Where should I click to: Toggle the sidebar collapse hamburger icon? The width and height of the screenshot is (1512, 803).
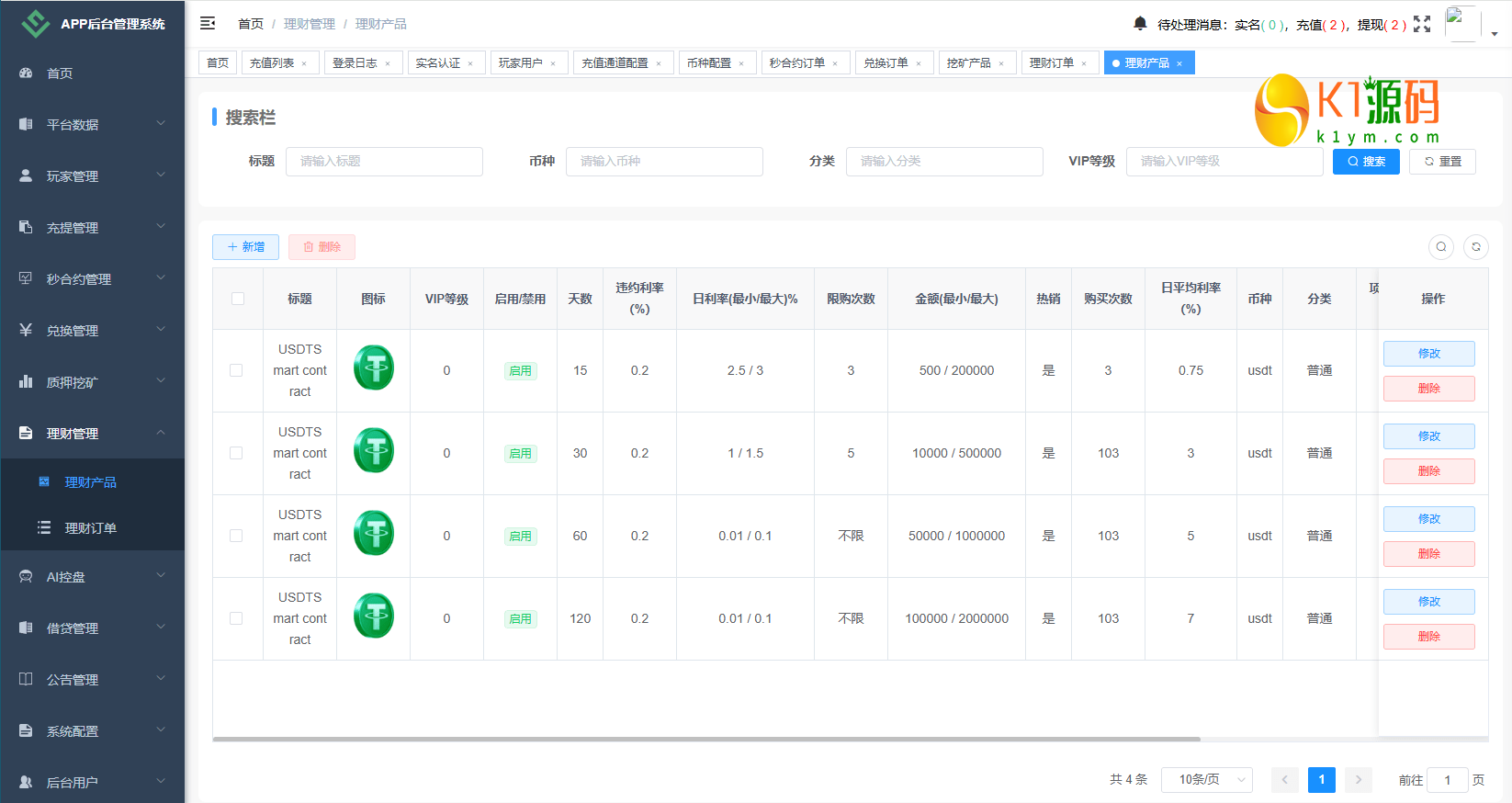point(208,23)
